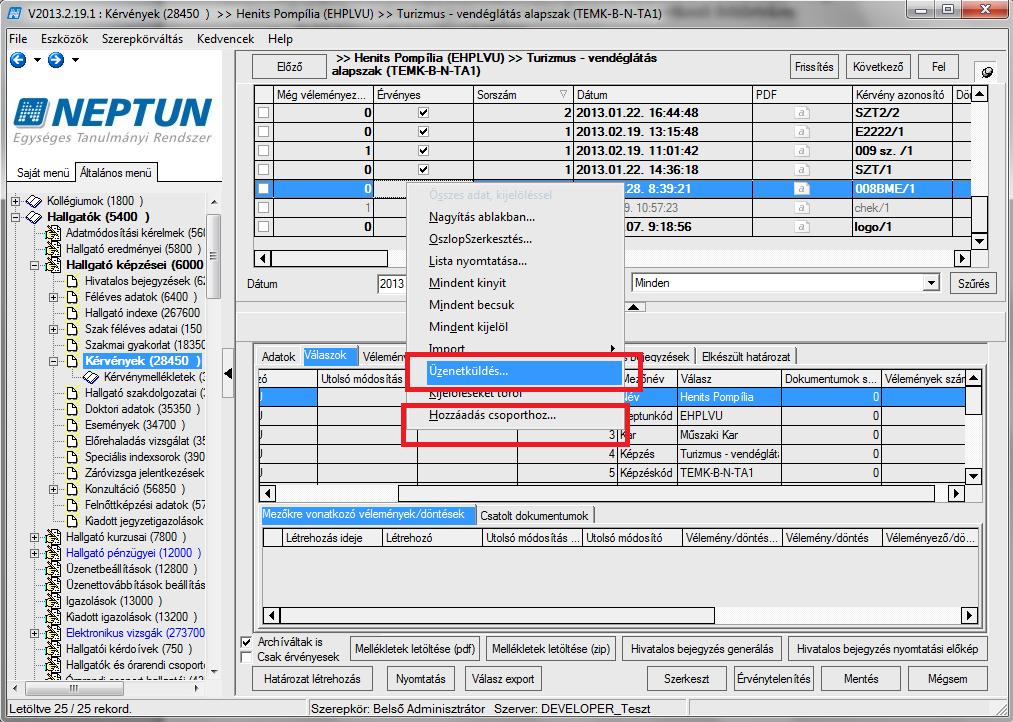This screenshot has width=1013, height=722.
Task: Collapse the Hallgatók (5400) tree node
Action: (16, 217)
